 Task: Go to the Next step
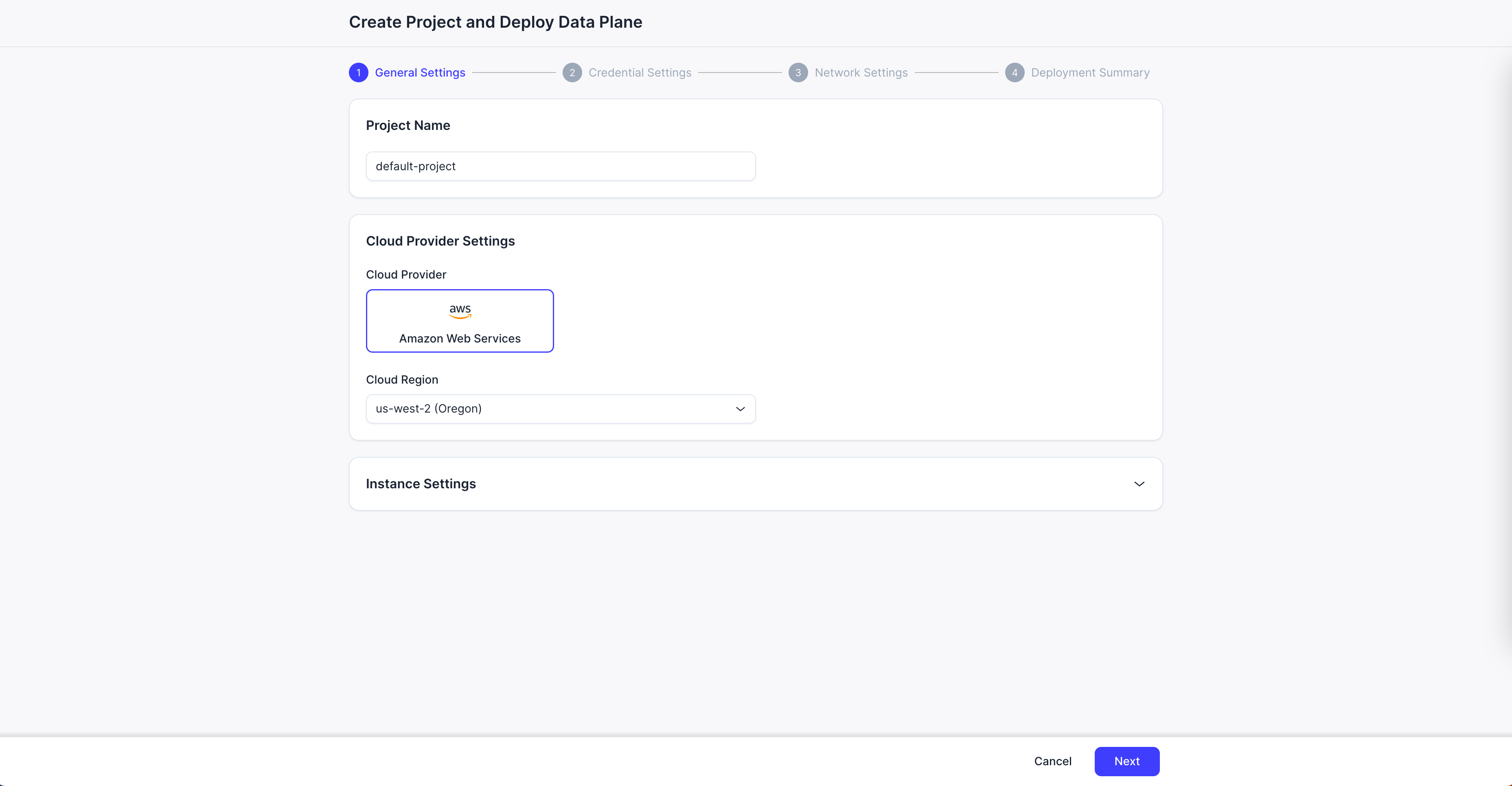click(1126, 761)
